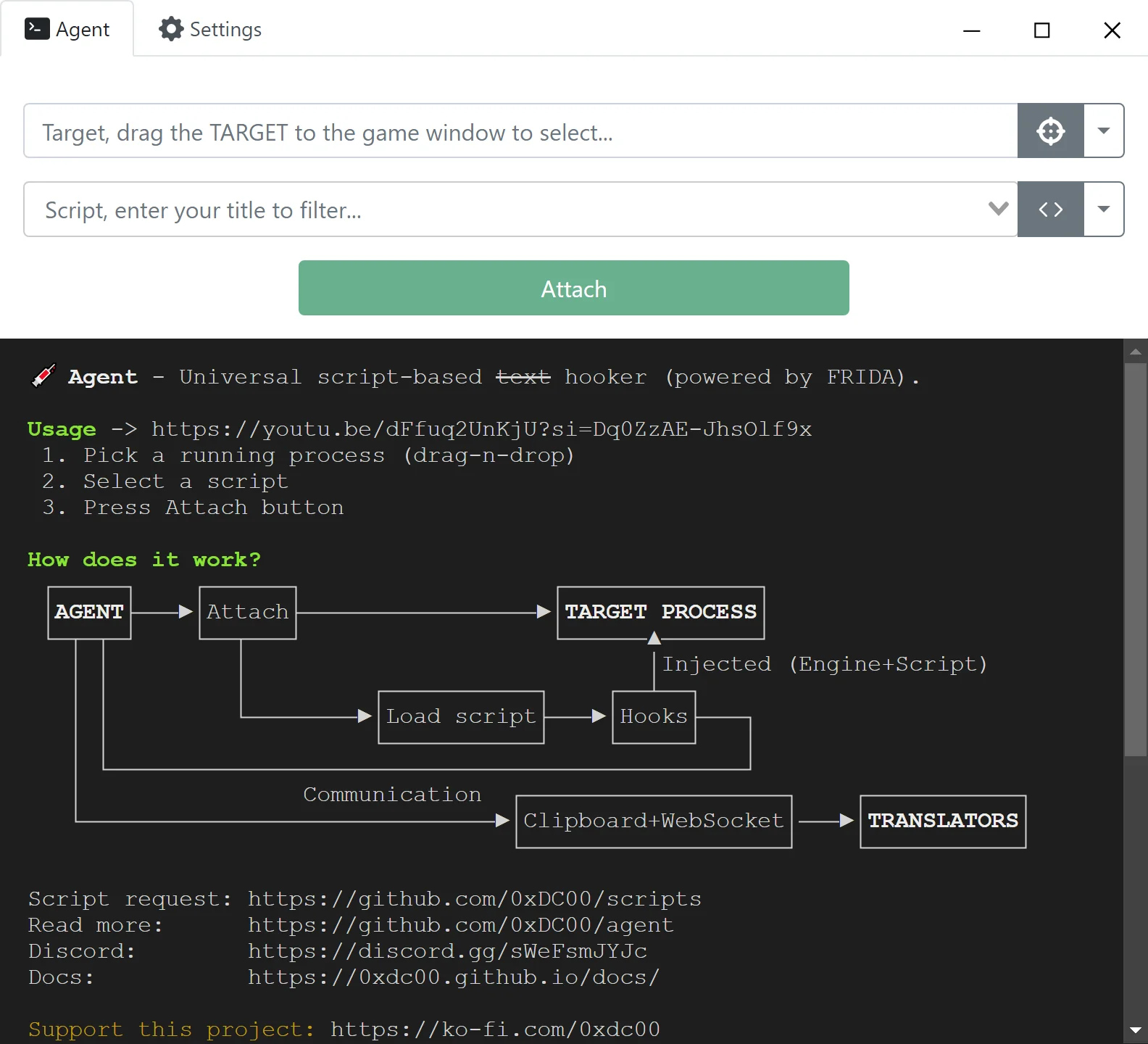
Task: Open the script button dropdown arrow
Action: click(1104, 210)
